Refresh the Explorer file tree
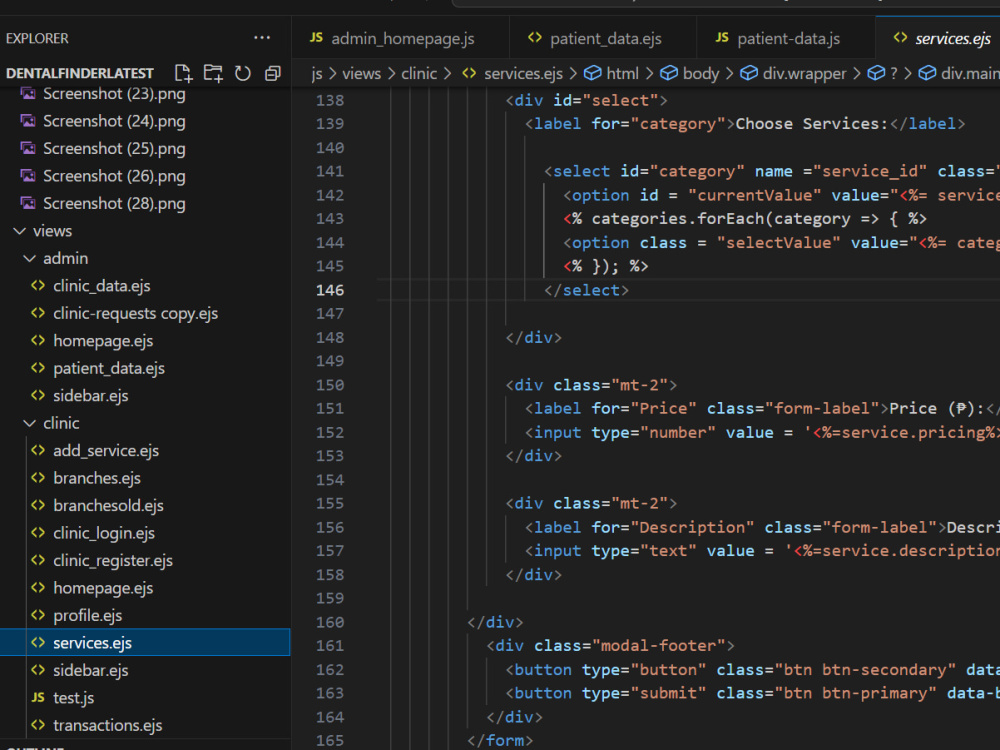This screenshot has width=1000, height=750. 242,73
